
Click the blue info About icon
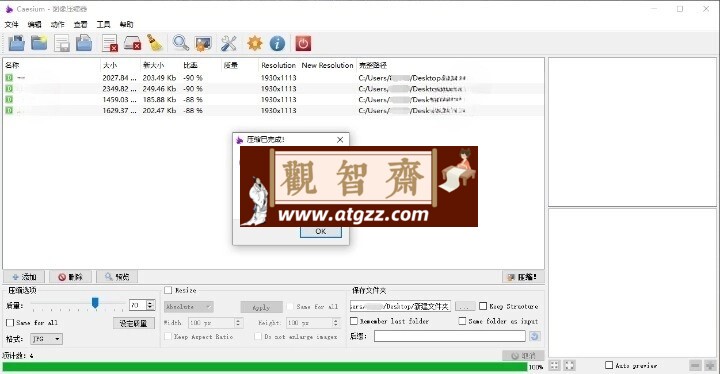(277, 44)
